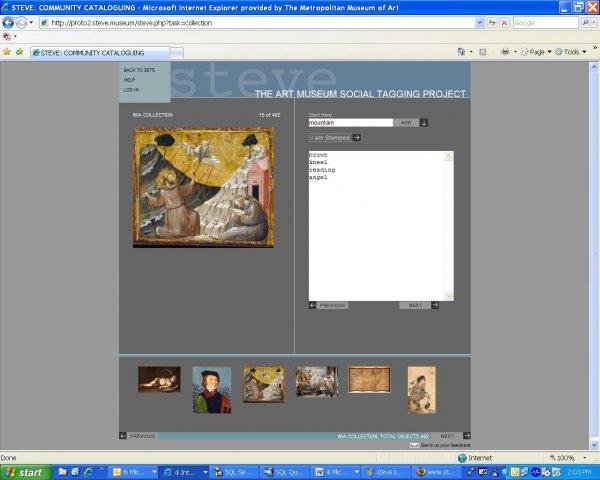The image size is (600, 480).
Task: Click the page scrollbar up arrow
Action: coord(594,67)
